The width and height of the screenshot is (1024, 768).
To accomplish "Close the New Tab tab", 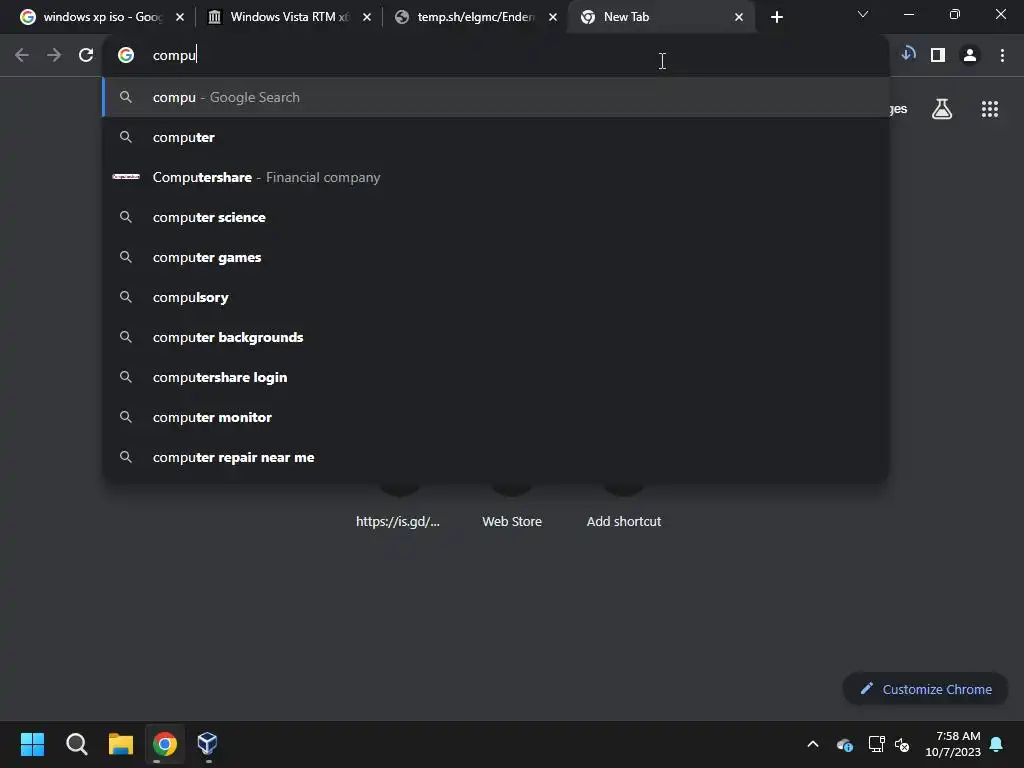I will click(739, 17).
